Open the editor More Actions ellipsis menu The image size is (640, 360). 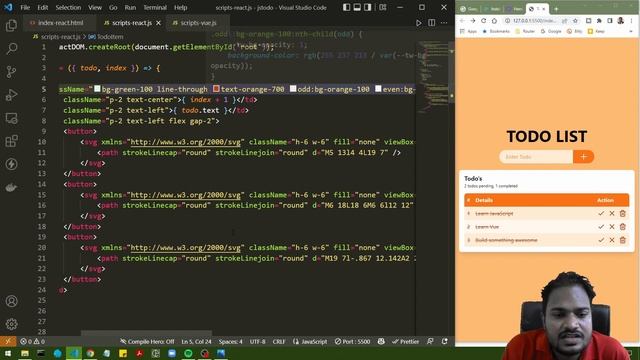coord(444,23)
